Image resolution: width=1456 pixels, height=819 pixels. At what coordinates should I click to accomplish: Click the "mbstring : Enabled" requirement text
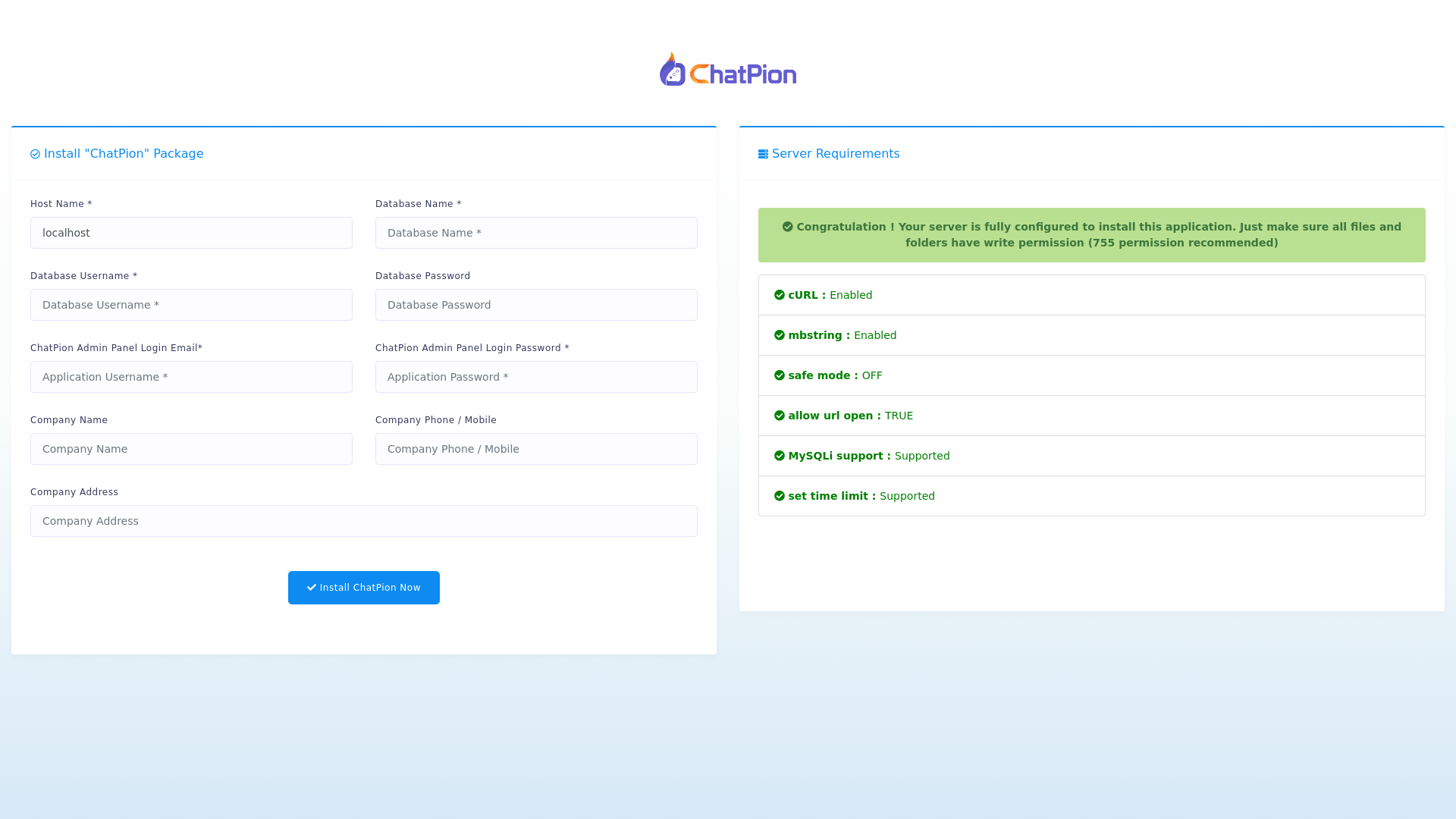[x=843, y=335]
